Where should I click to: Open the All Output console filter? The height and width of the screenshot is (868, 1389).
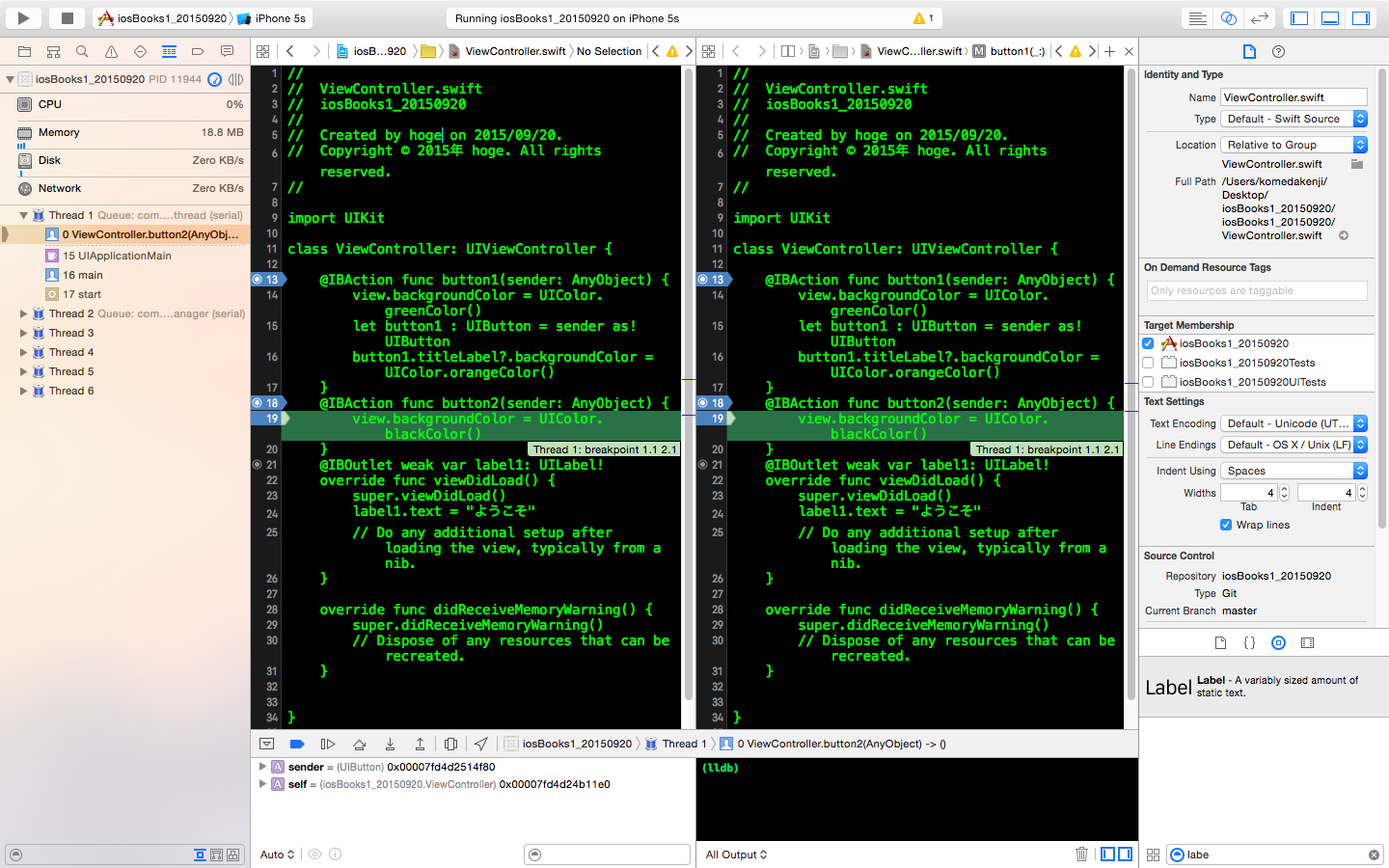coord(736,854)
